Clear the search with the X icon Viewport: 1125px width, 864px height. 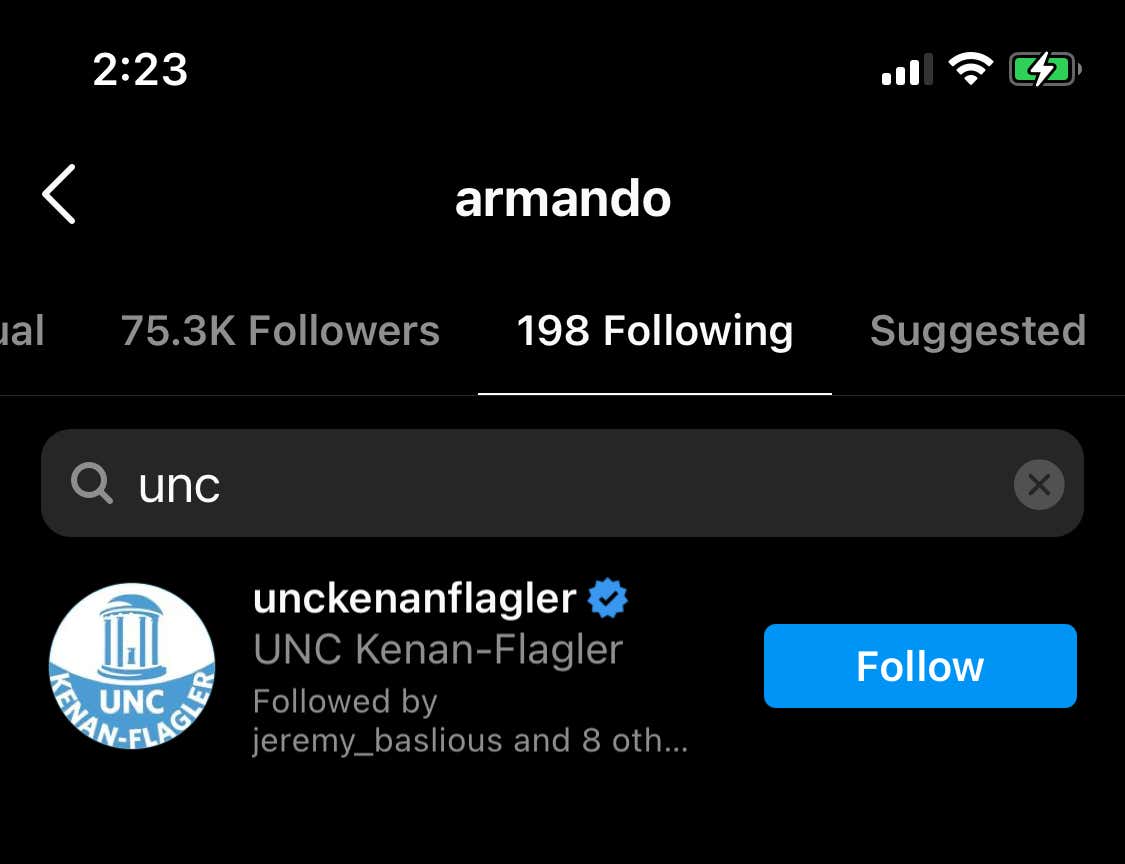[x=1038, y=484]
